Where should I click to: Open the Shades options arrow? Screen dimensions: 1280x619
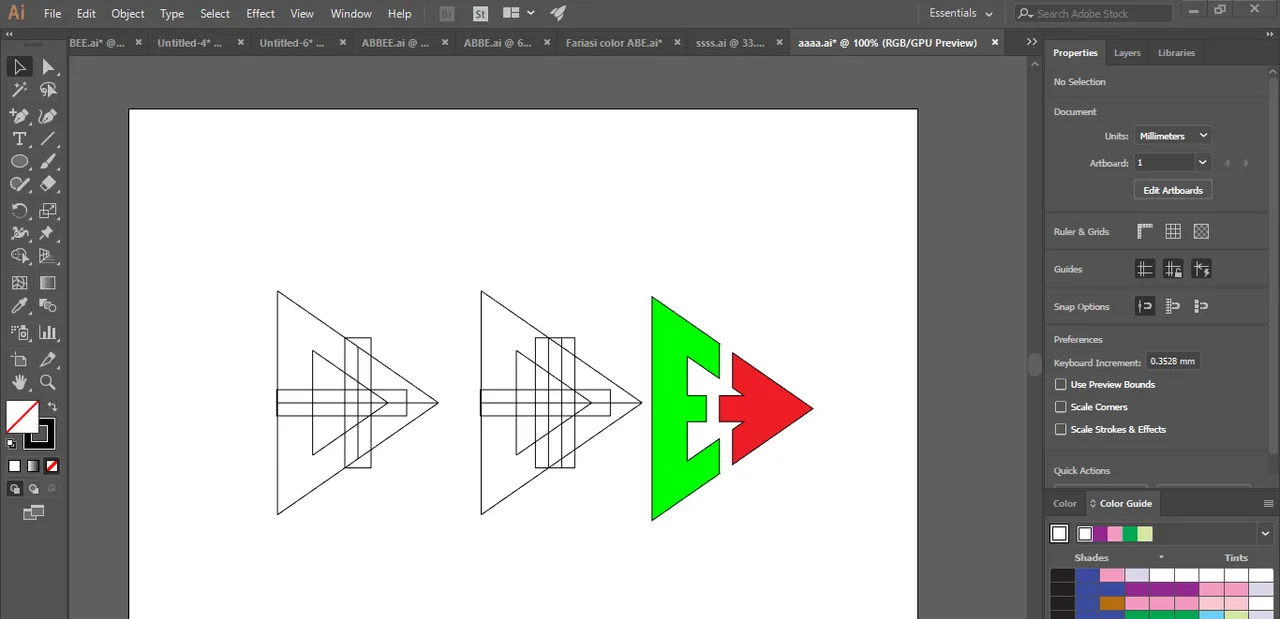point(1161,557)
